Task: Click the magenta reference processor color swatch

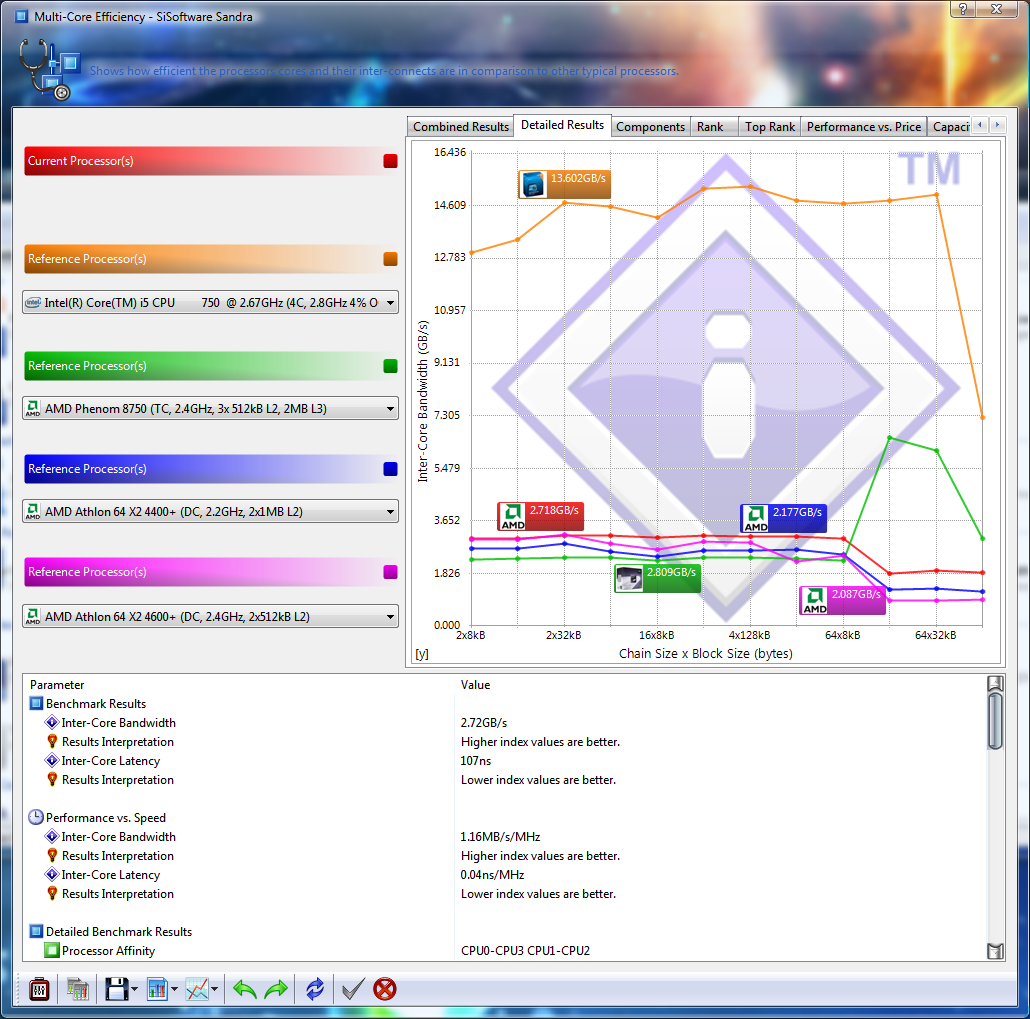Action: coord(390,572)
